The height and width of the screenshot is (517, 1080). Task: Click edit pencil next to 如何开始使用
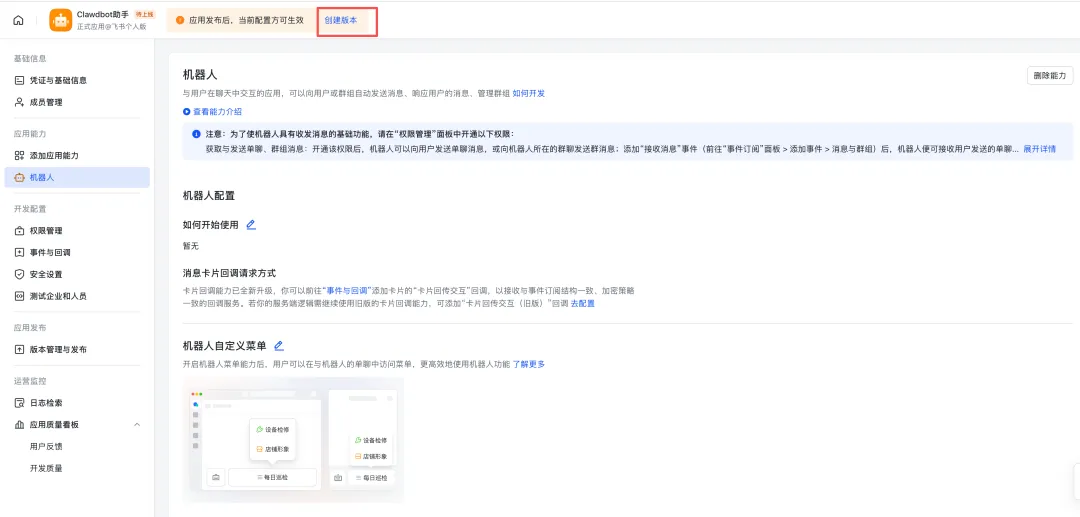pos(251,225)
